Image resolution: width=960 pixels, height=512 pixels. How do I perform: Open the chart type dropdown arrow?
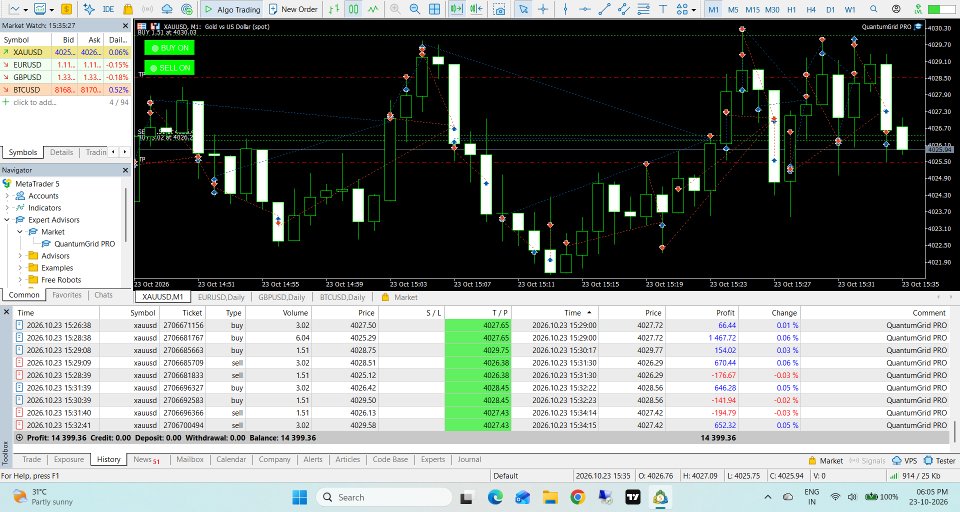tap(26, 10)
